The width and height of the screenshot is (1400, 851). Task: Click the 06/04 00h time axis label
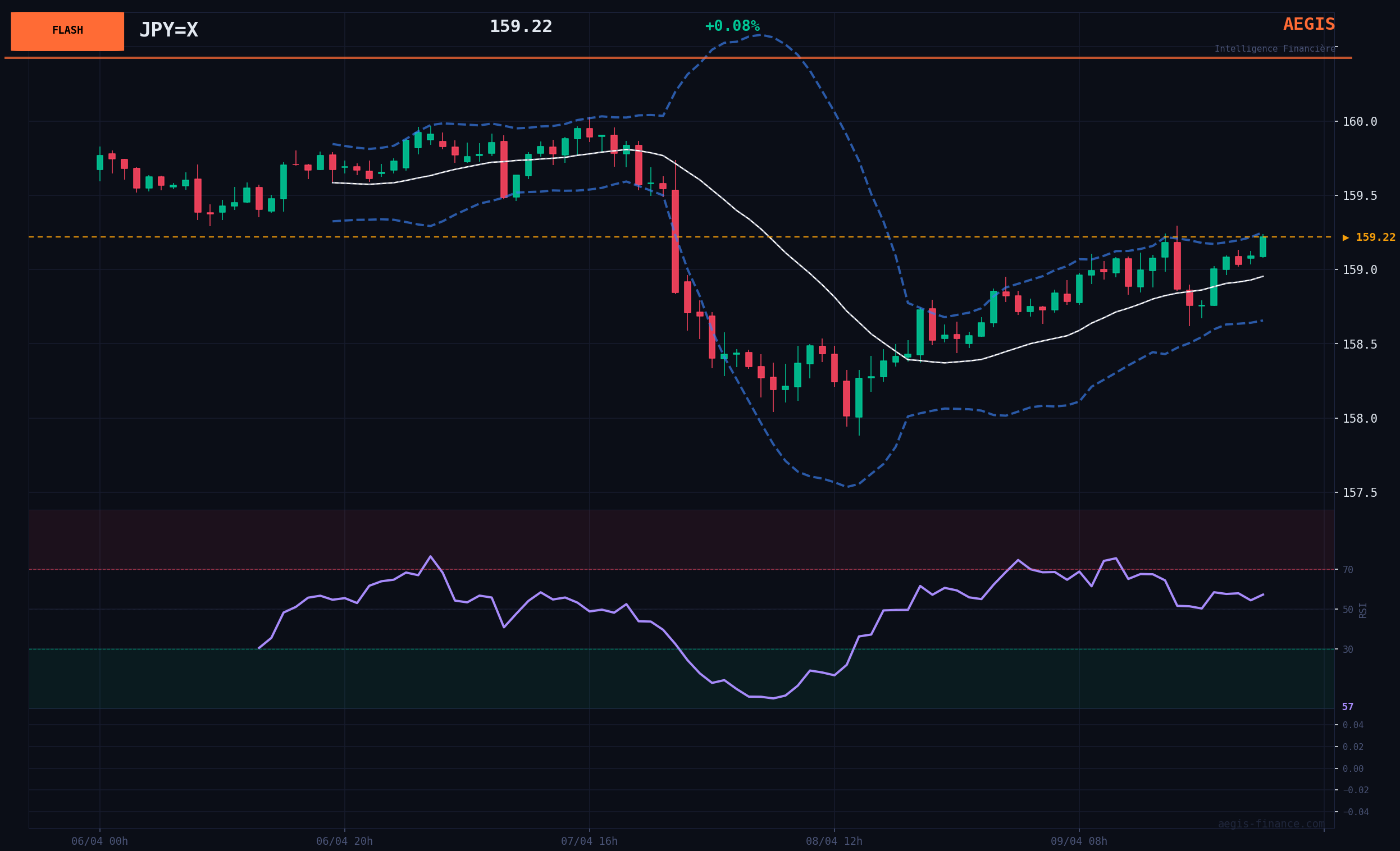pos(99,841)
